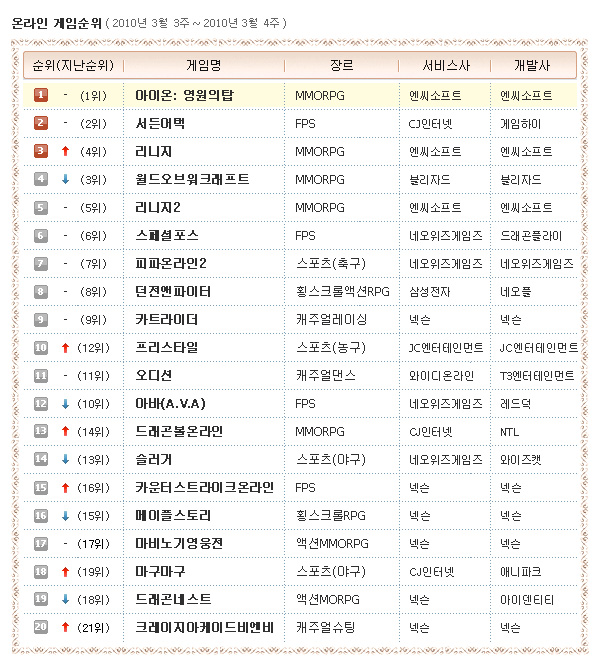Select the 메이플스토리 game title

173,515
